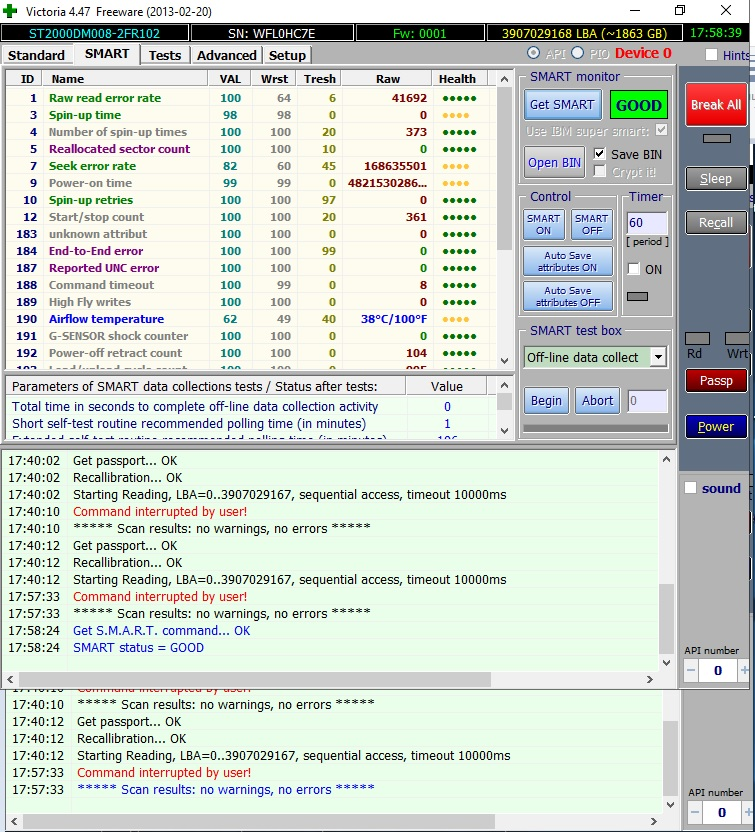Click the log panel scroll-up arrow
This screenshot has height=832, width=755.
pos(666,460)
